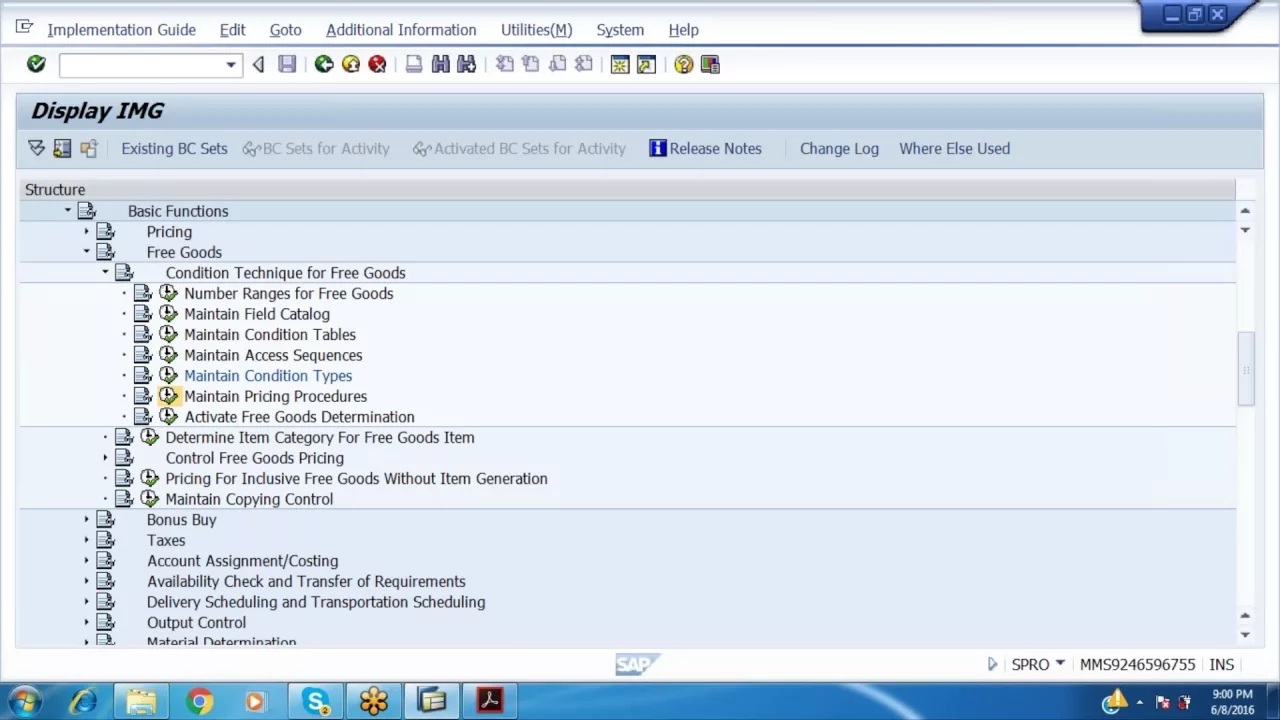Click the Release Notes info icon
Screen dimensions: 1280x720
pos(657,148)
